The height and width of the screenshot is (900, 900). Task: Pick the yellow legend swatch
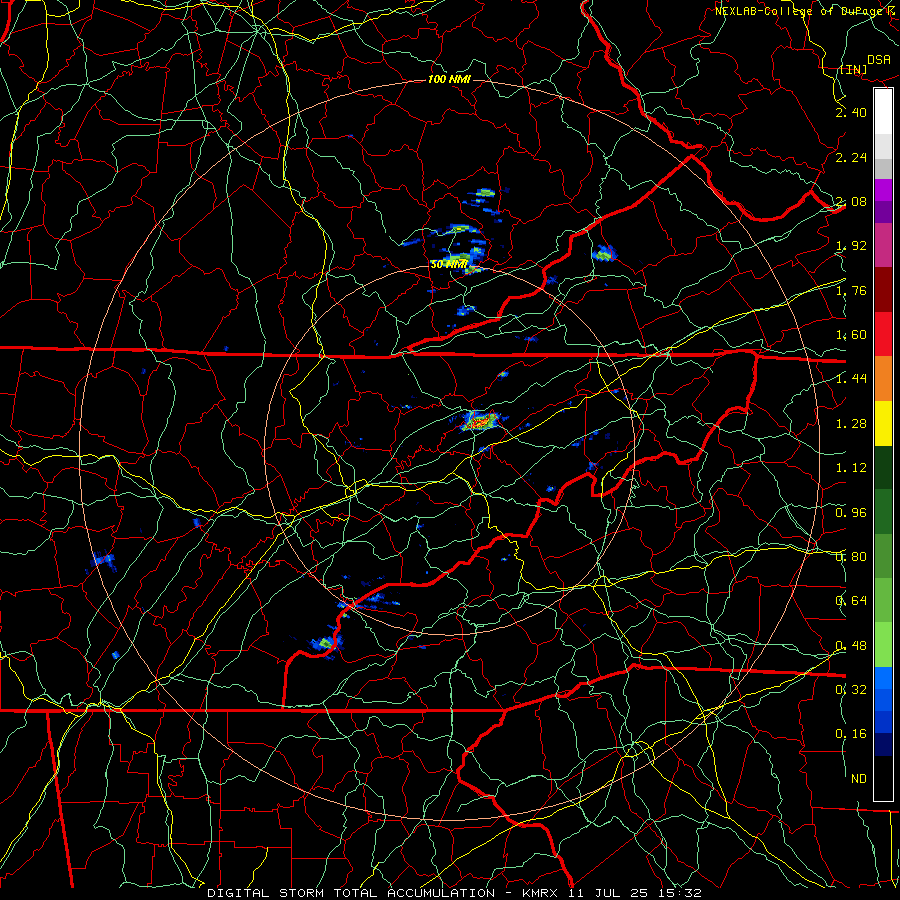click(883, 424)
